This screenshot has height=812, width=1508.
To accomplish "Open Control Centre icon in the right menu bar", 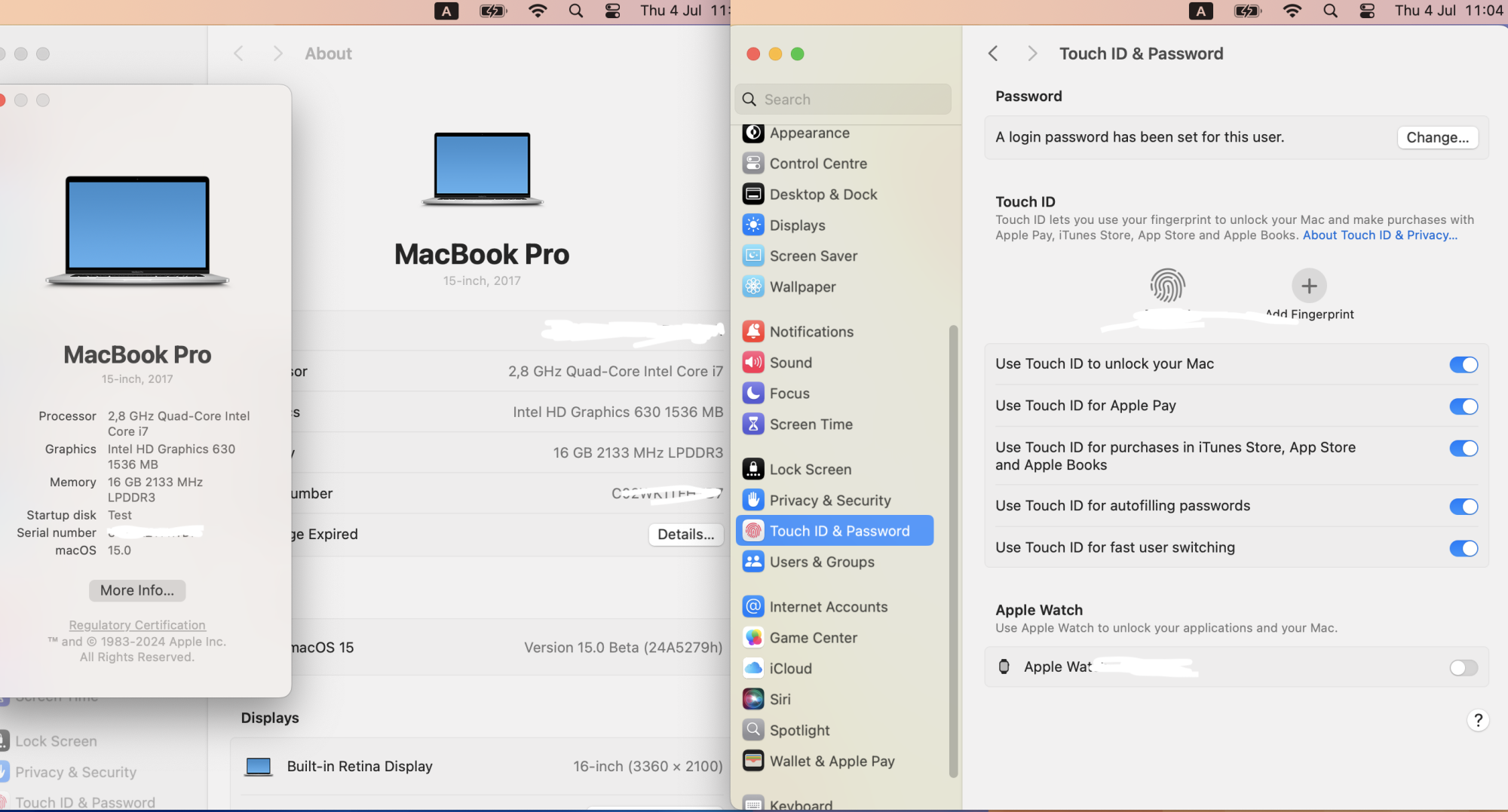I will point(1367,11).
